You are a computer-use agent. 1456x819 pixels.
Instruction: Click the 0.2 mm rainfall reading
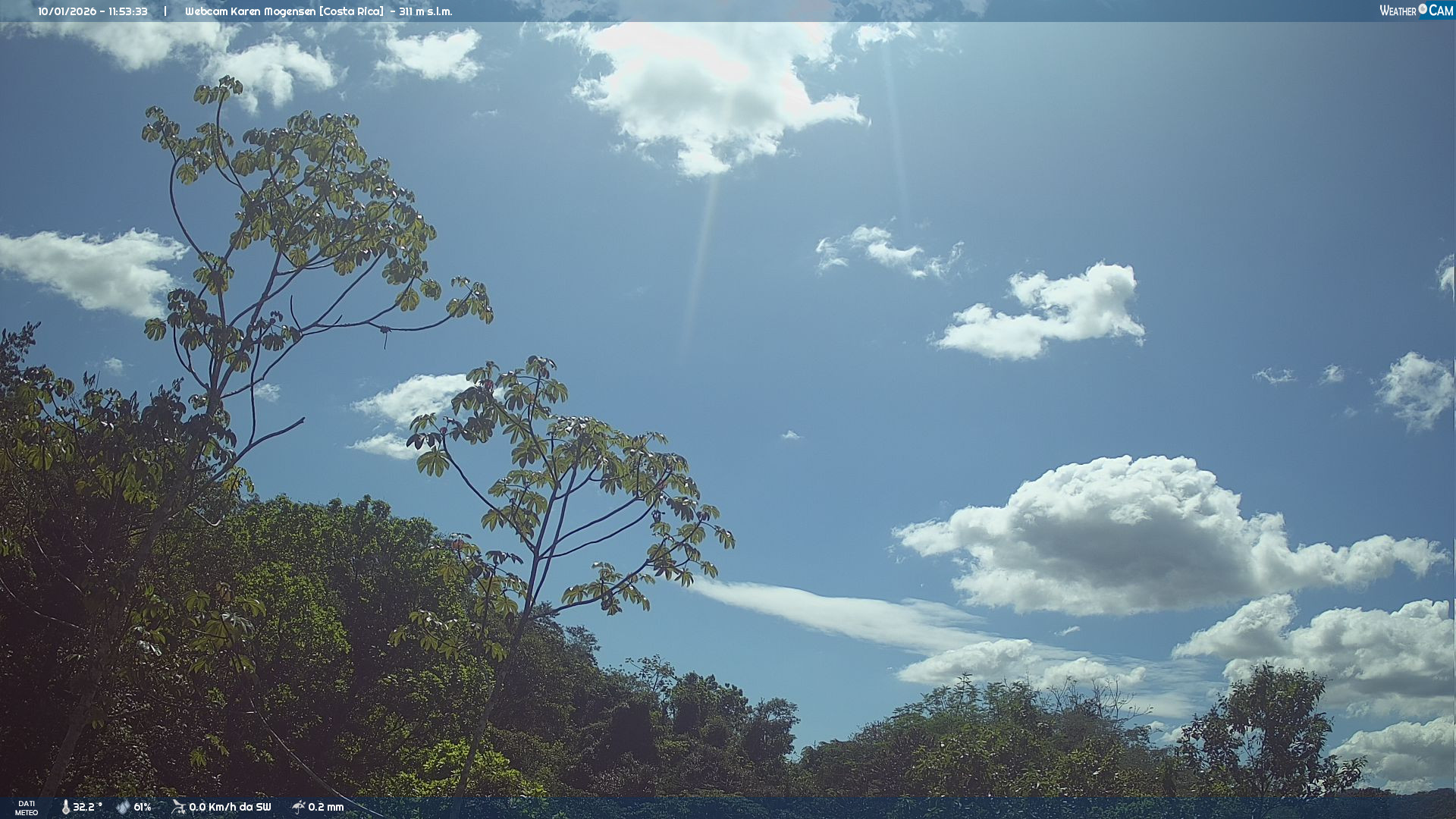(325, 807)
